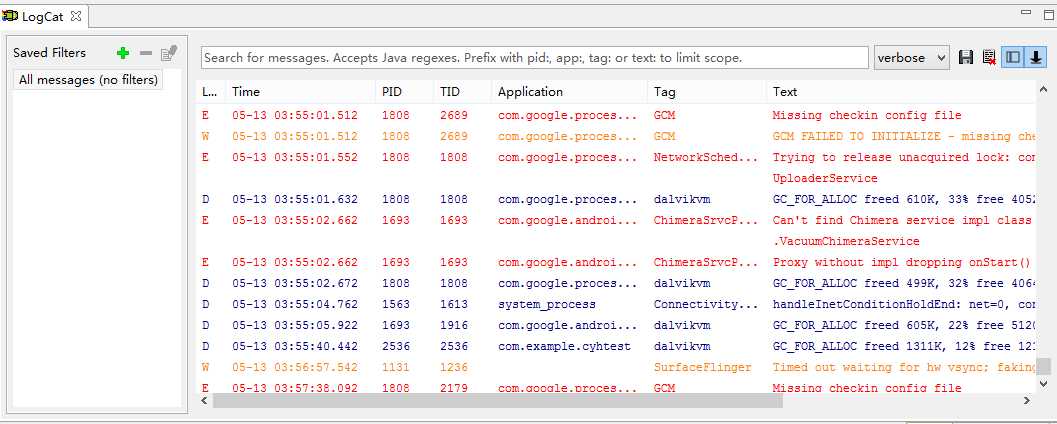Select 'GC_FOR_ALLOC freed 499K' row
Image resolution: width=1057 pixels, height=424 pixels.
tap(616, 283)
